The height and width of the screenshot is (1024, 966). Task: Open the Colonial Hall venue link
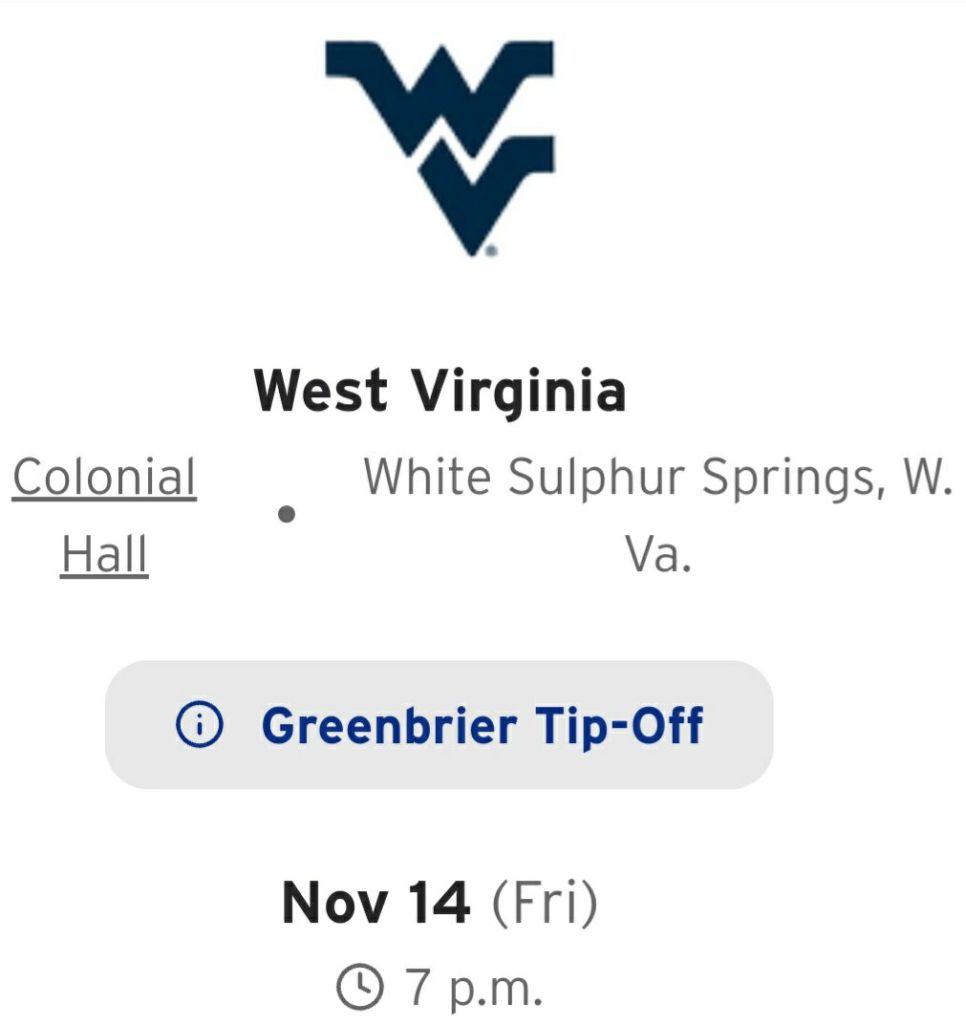[104, 515]
